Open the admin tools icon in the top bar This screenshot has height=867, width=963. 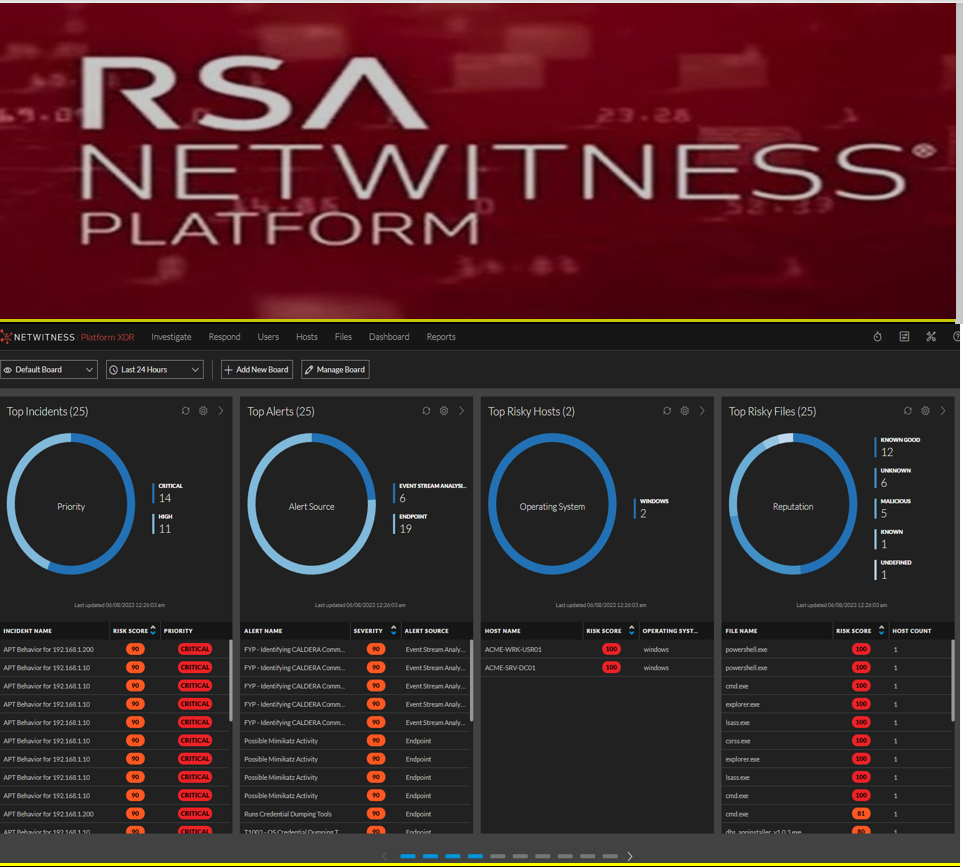click(931, 336)
